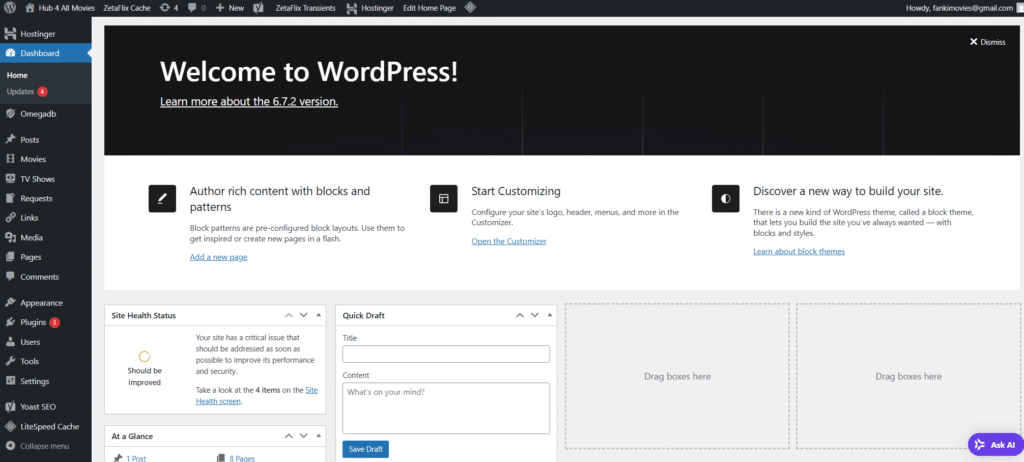The height and width of the screenshot is (462, 1024).
Task: Open Posts in the sidebar
Action: (x=46, y=140)
